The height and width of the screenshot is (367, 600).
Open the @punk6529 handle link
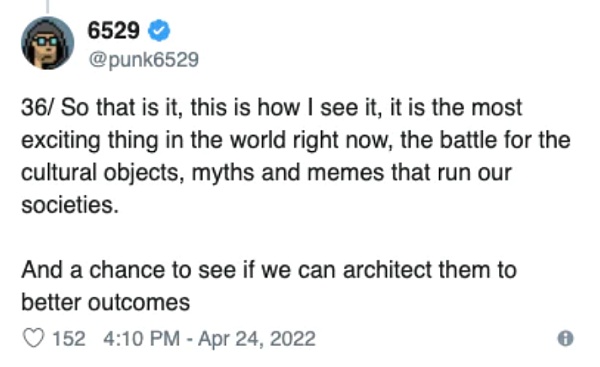(x=143, y=60)
